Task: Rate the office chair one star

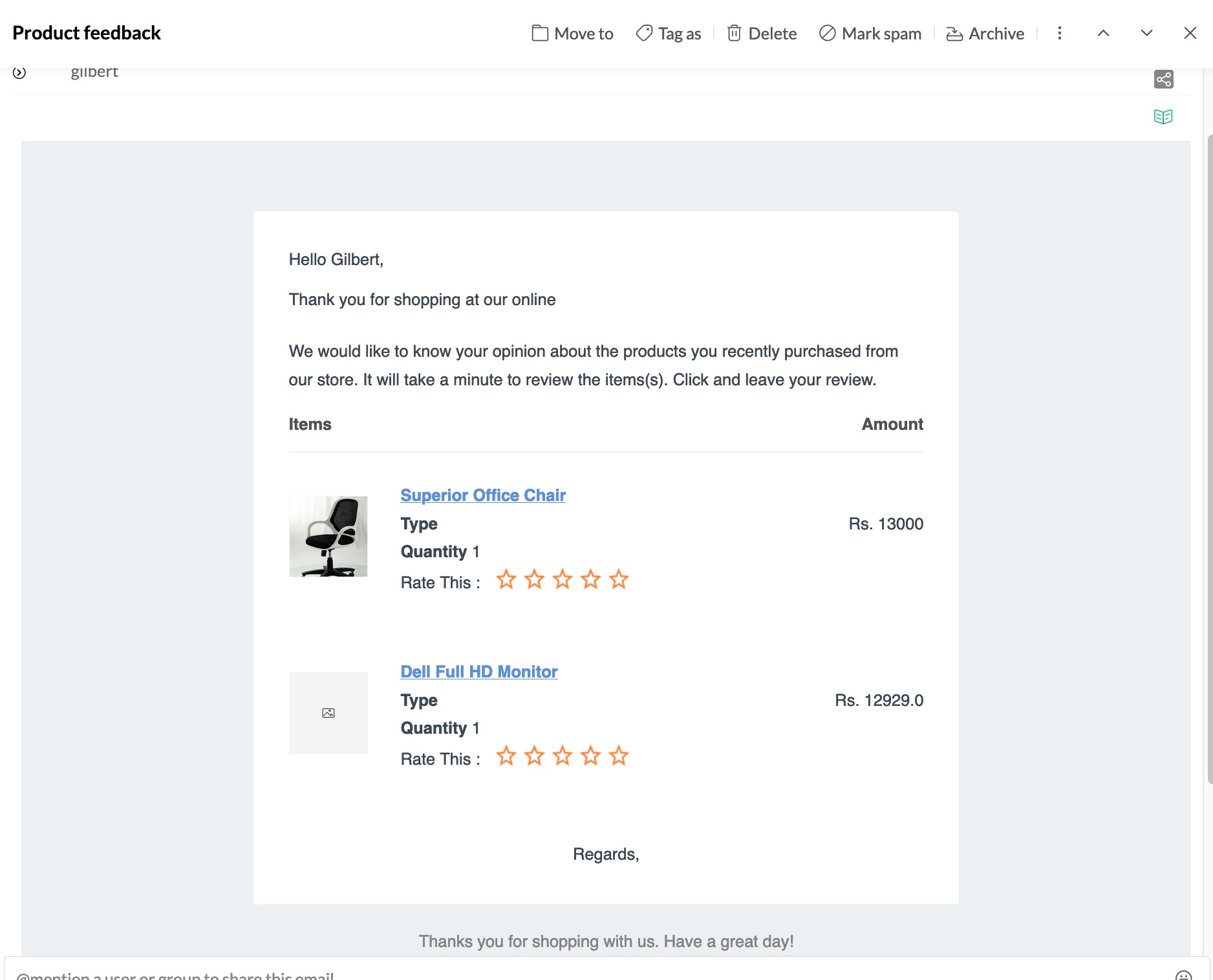Action: point(506,579)
